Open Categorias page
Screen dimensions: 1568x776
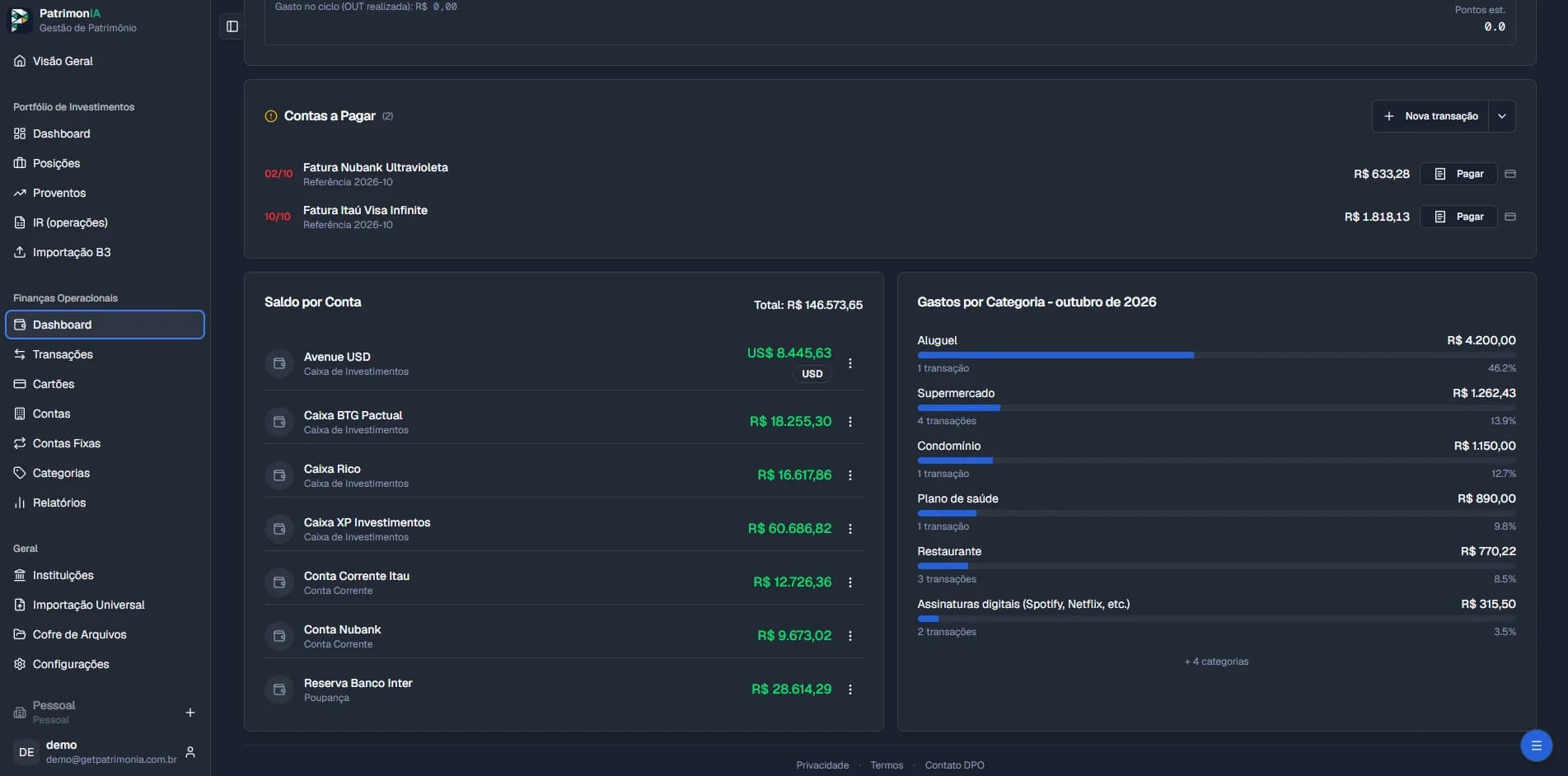(x=105, y=473)
